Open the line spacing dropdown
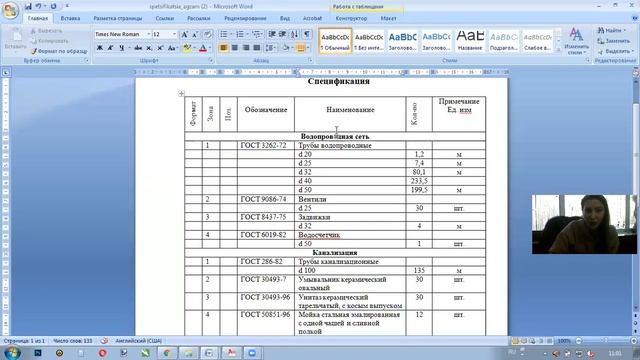 pyautogui.click(x=271, y=48)
